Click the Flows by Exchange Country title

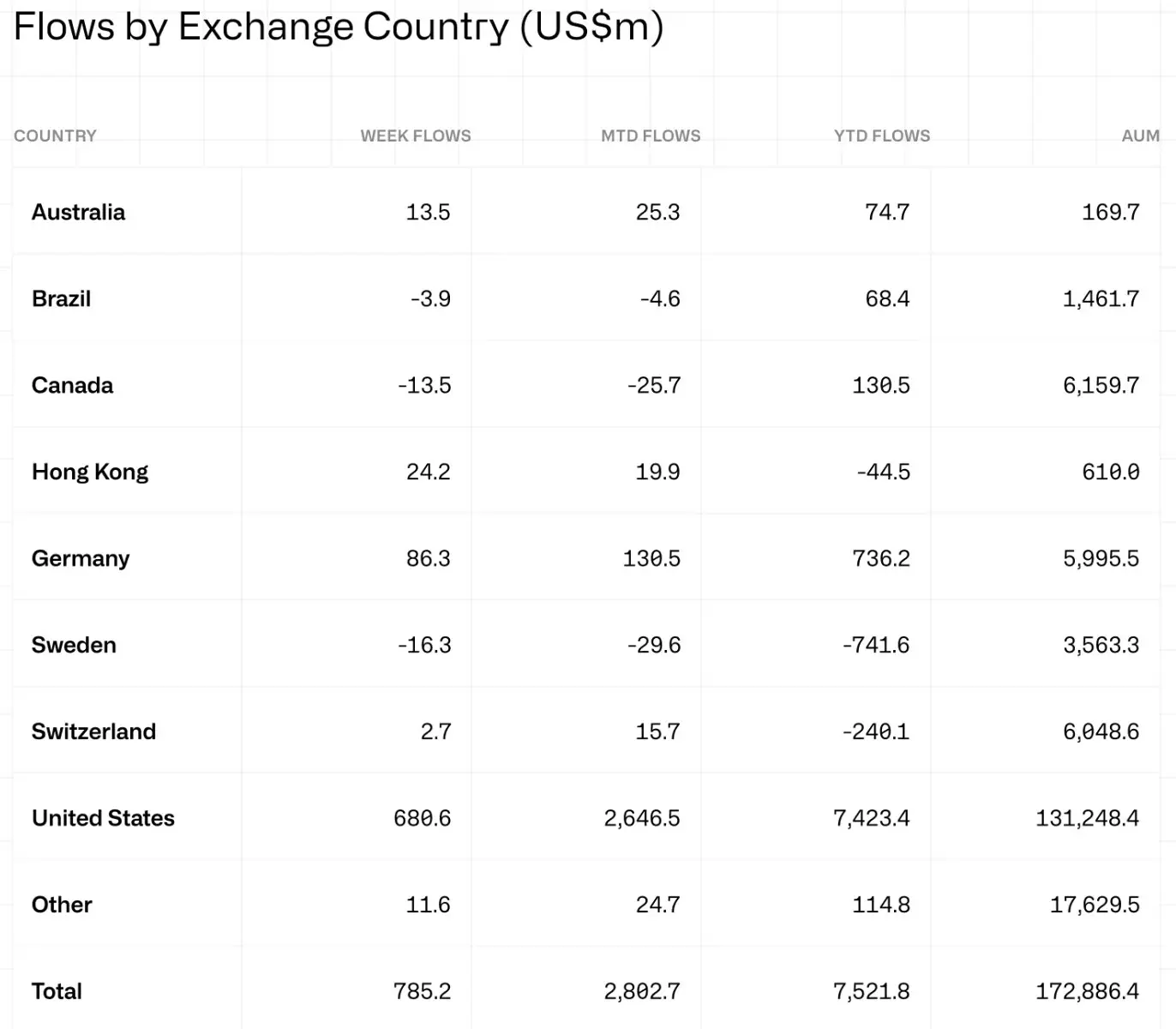coord(339,27)
